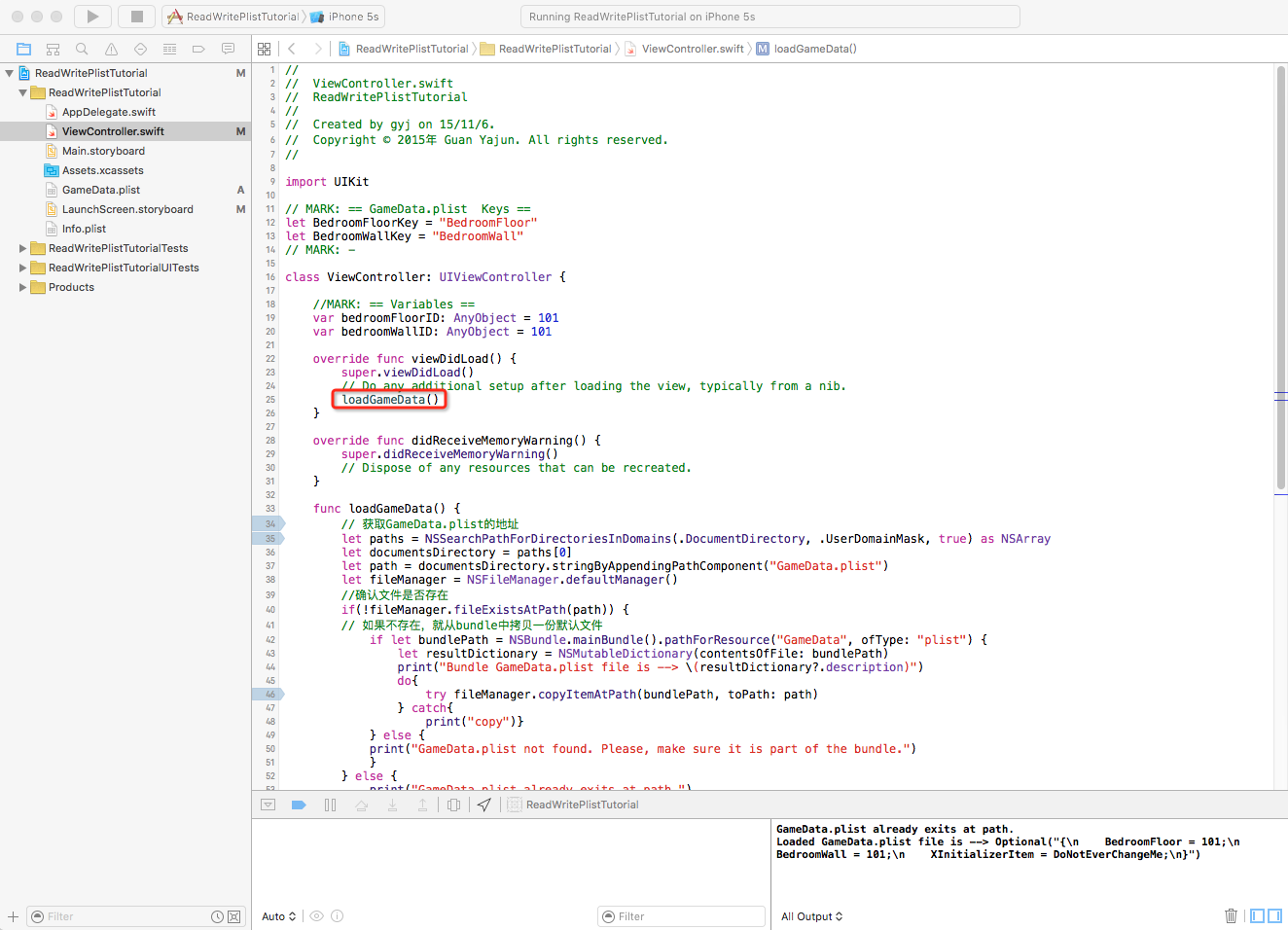Select ReadWritePlistTutorial process in debug bar

coord(574,805)
